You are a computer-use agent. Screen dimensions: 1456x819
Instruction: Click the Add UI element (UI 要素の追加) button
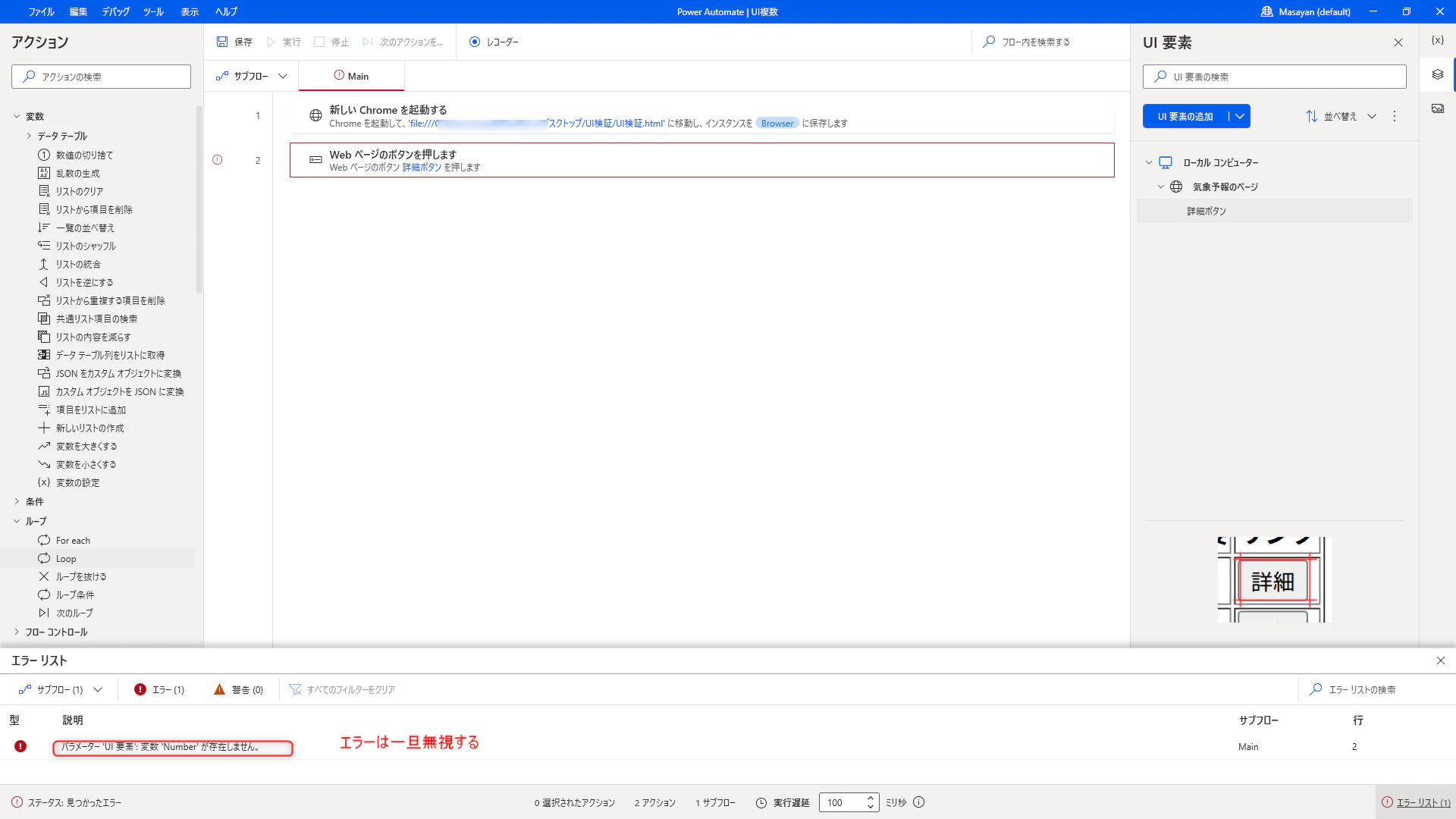coord(1185,116)
